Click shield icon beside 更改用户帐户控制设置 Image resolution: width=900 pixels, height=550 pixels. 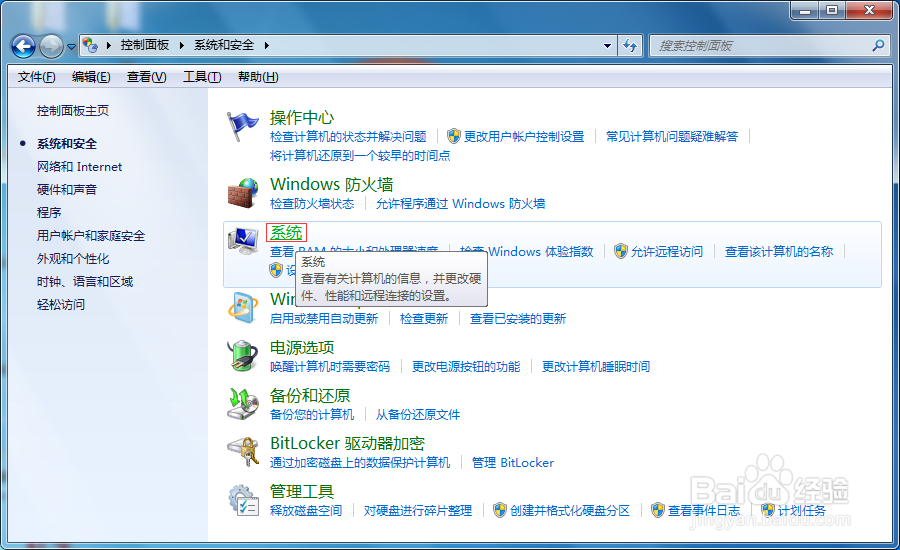pos(453,136)
